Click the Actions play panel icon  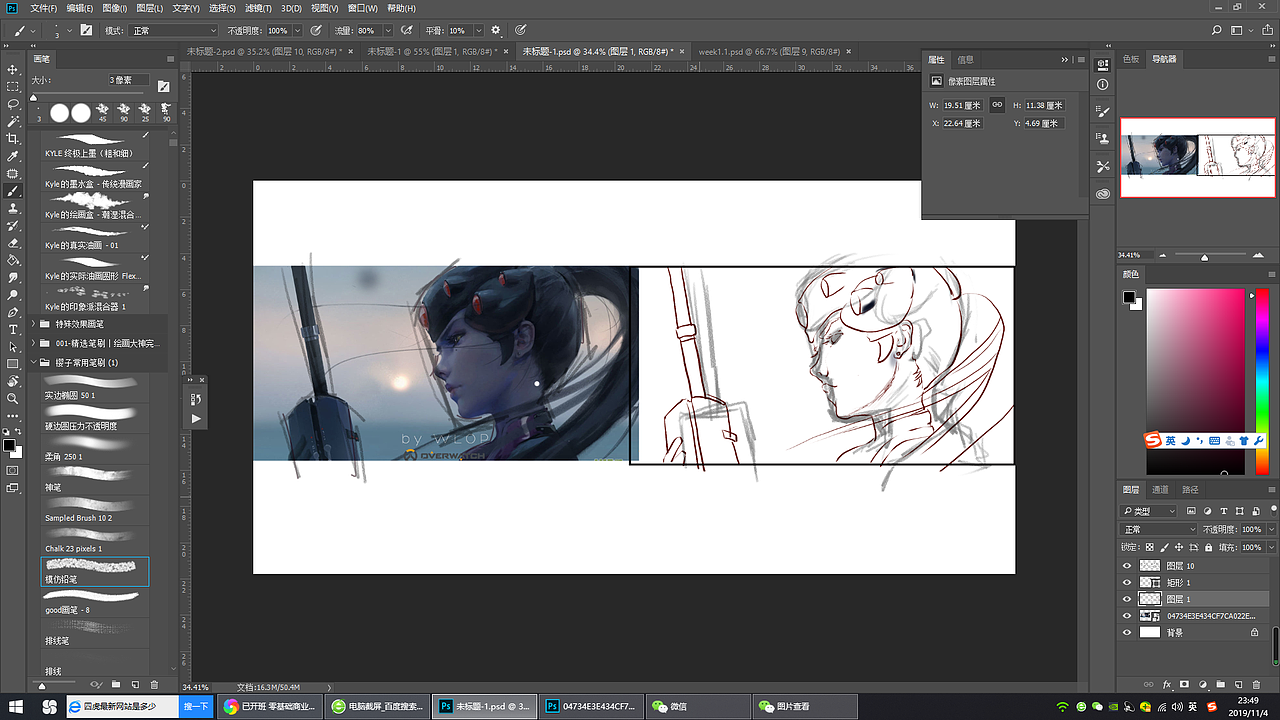tap(196, 418)
